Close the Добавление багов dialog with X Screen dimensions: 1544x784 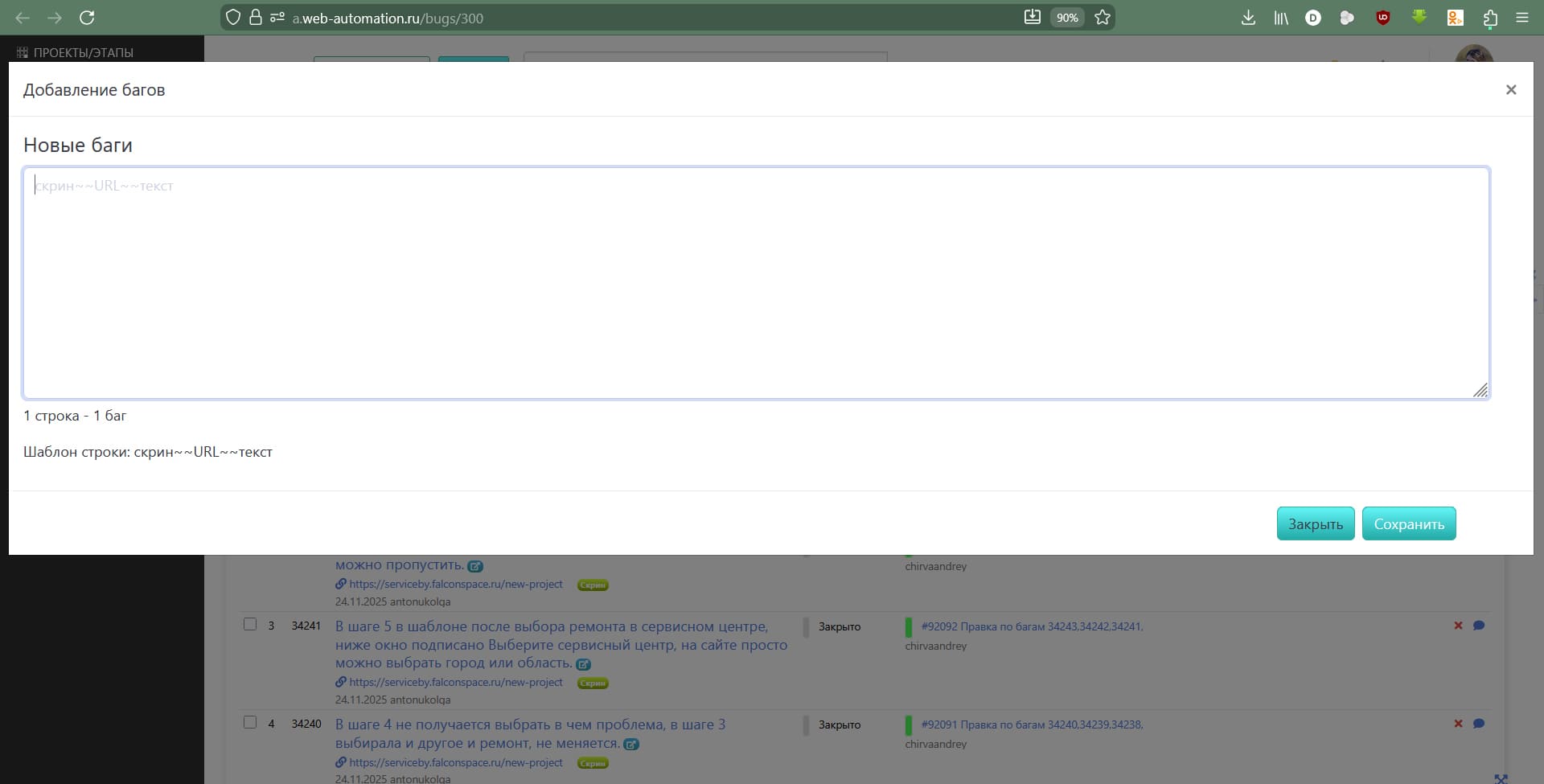(1511, 90)
